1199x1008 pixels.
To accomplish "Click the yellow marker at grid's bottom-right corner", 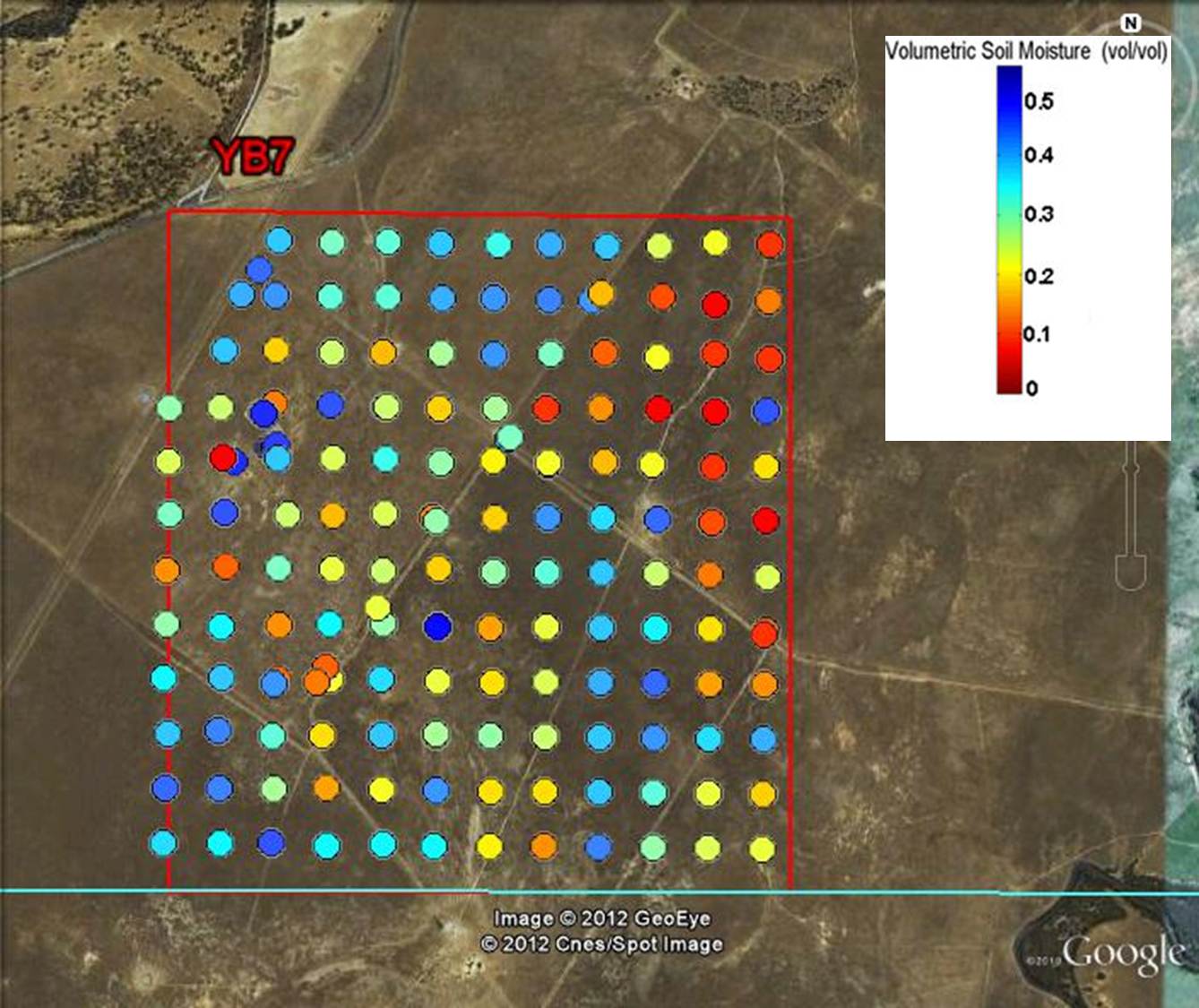I will click(x=762, y=849).
